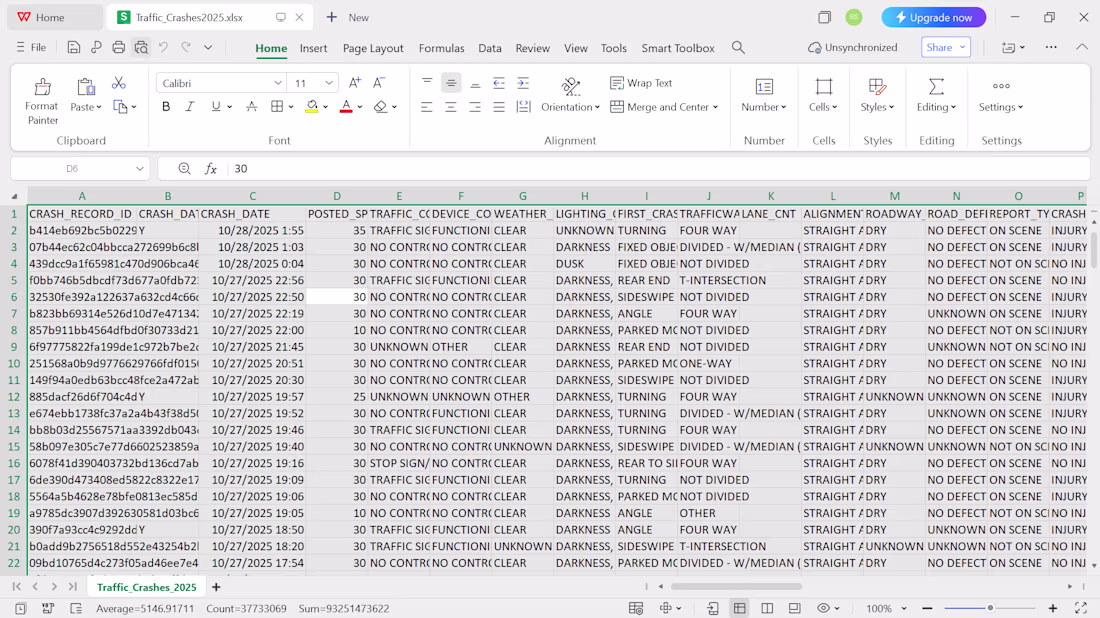Open the Name Box dropdown arrow
Screen dimensions: 1100x618
click(140, 168)
